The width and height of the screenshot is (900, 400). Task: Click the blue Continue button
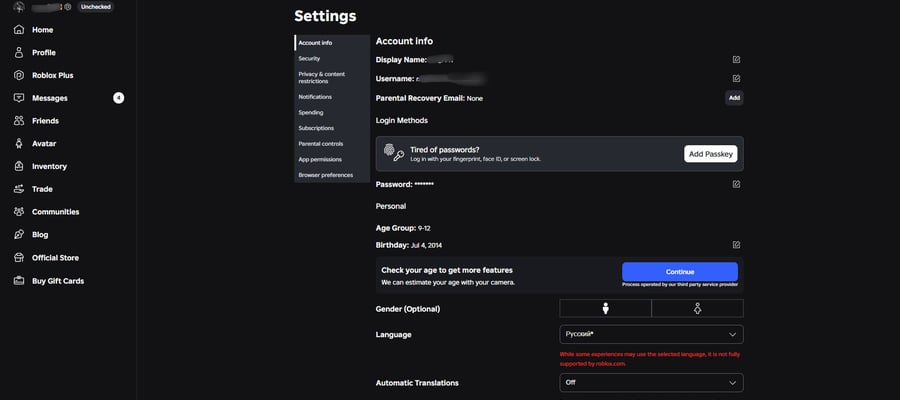click(680, 272)
